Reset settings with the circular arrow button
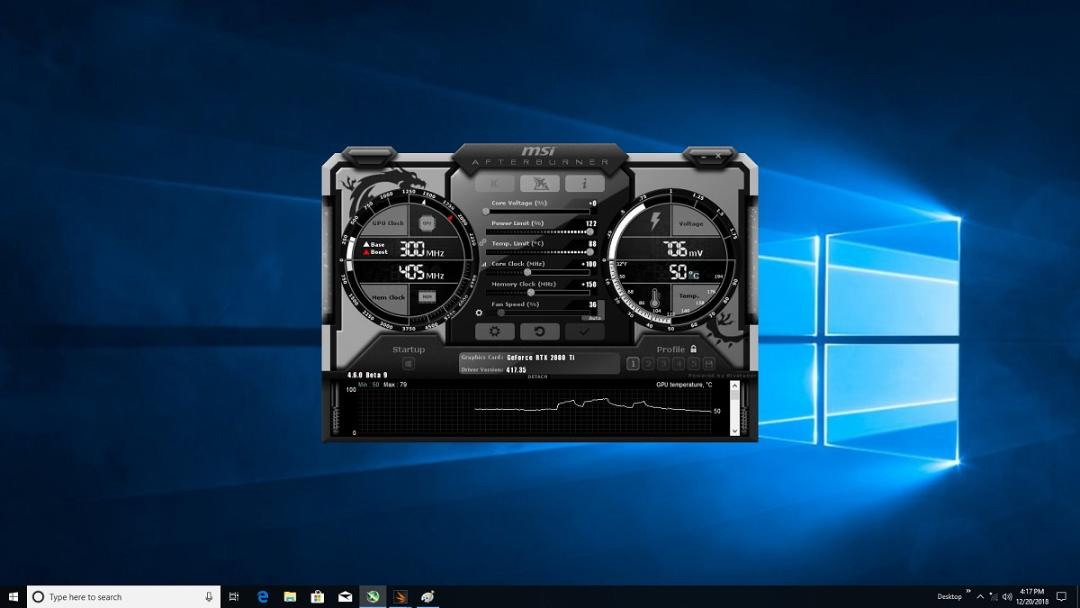This screenshot has width=1080, height=608. tap(539, 331)
